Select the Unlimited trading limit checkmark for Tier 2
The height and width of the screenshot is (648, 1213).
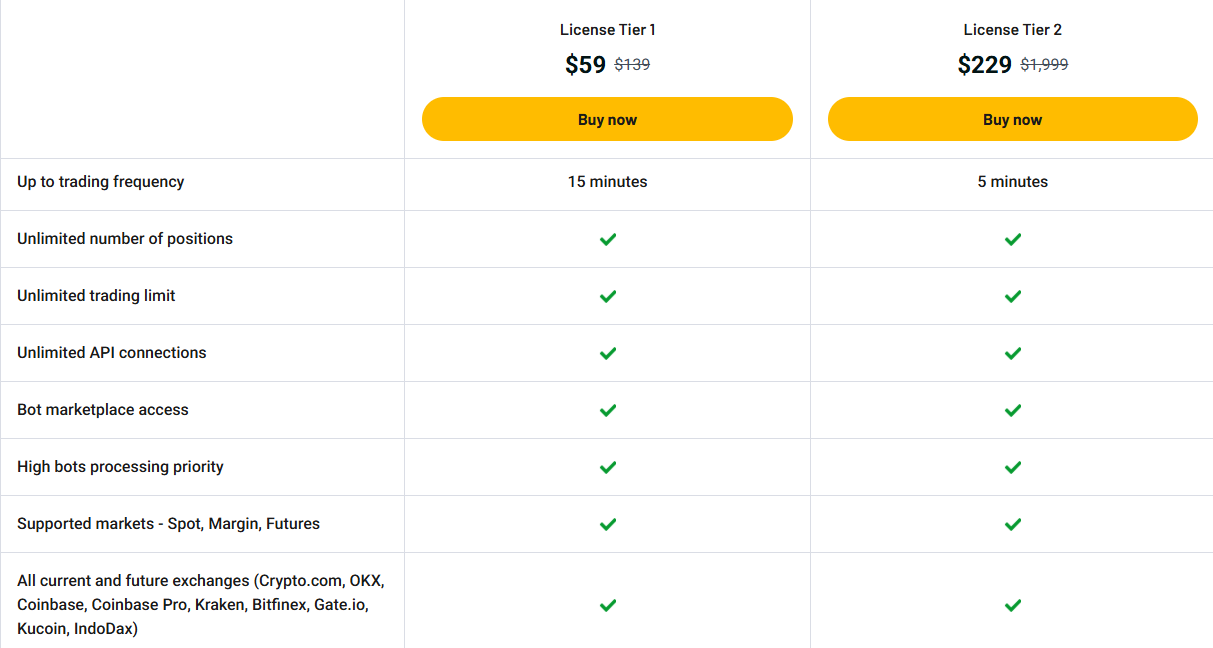(1012, 296)
